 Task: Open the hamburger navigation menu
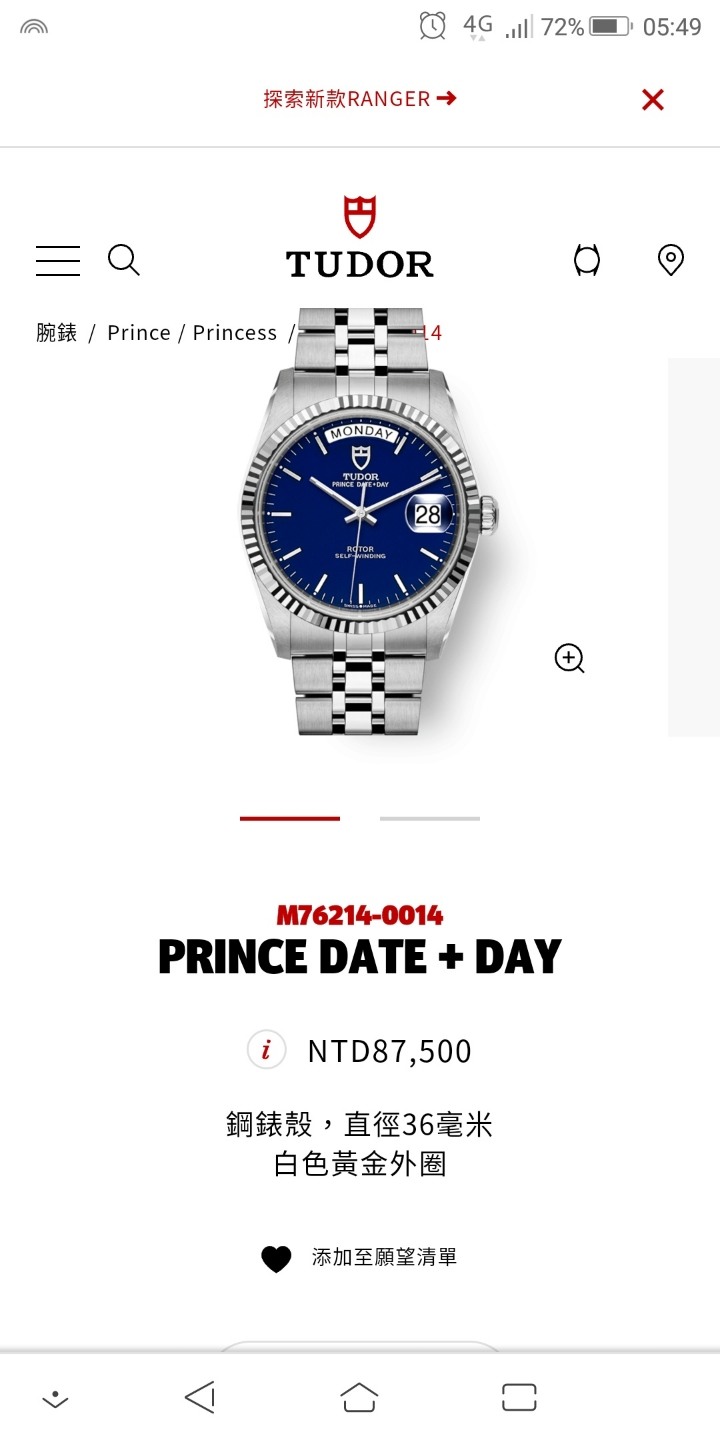(58, 260)
